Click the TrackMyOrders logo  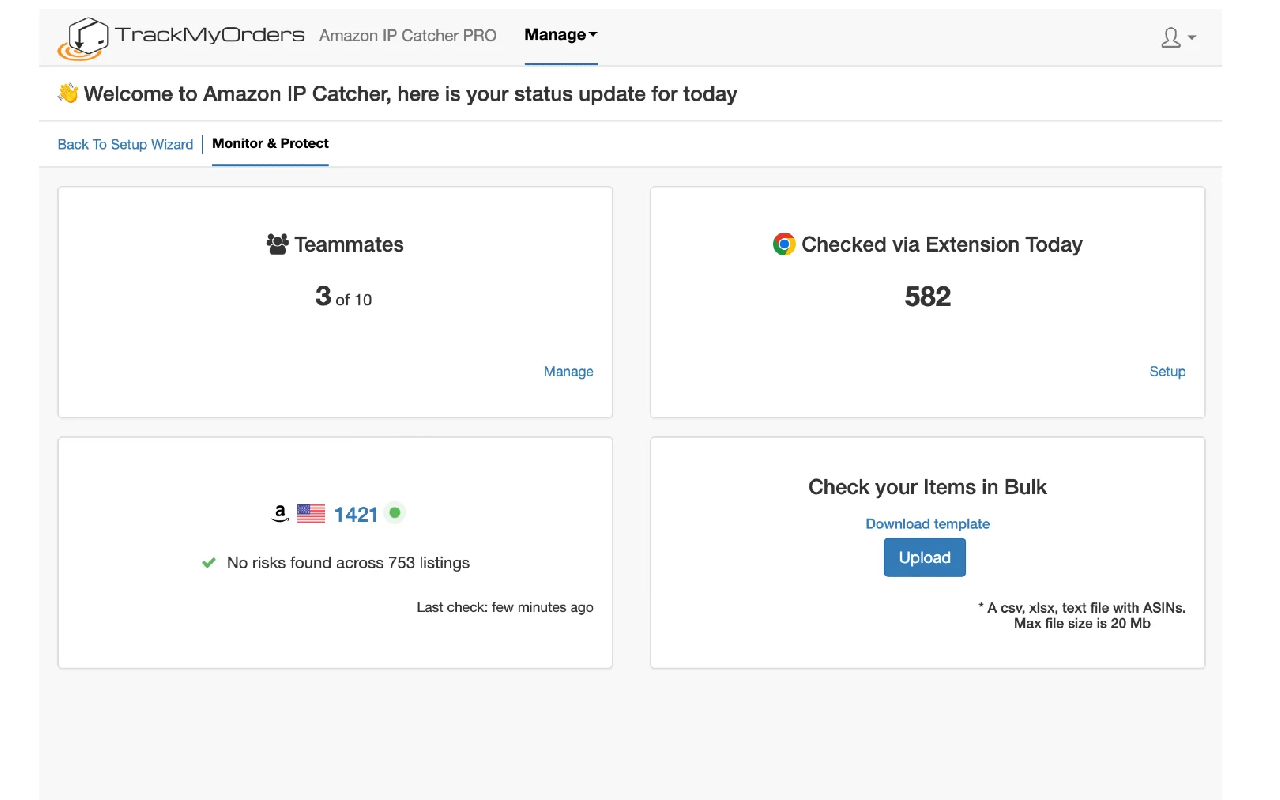(181, 38)
